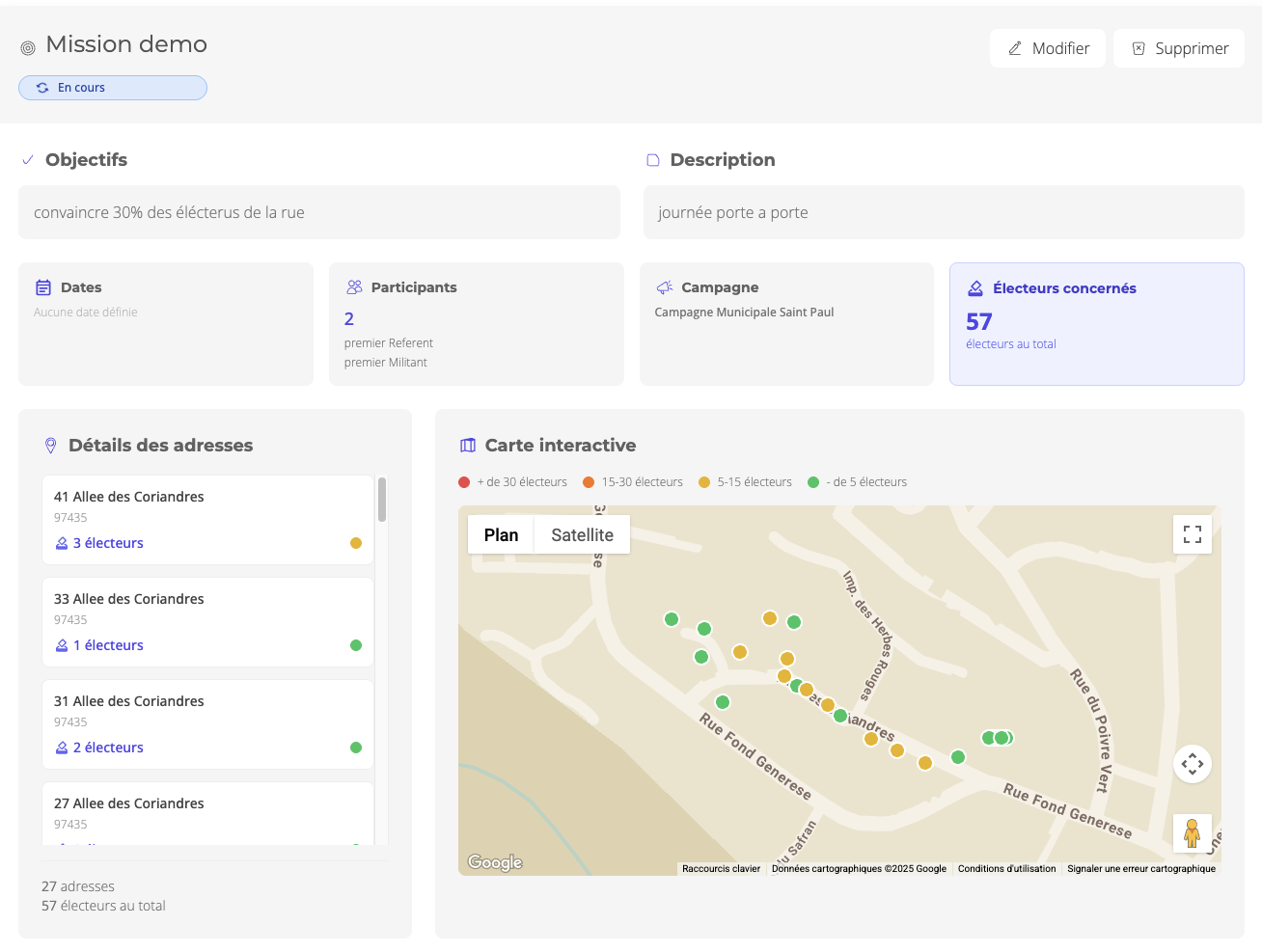
Task: Click 1 électeurs link for 33 Allee
Action: (107, 645)
